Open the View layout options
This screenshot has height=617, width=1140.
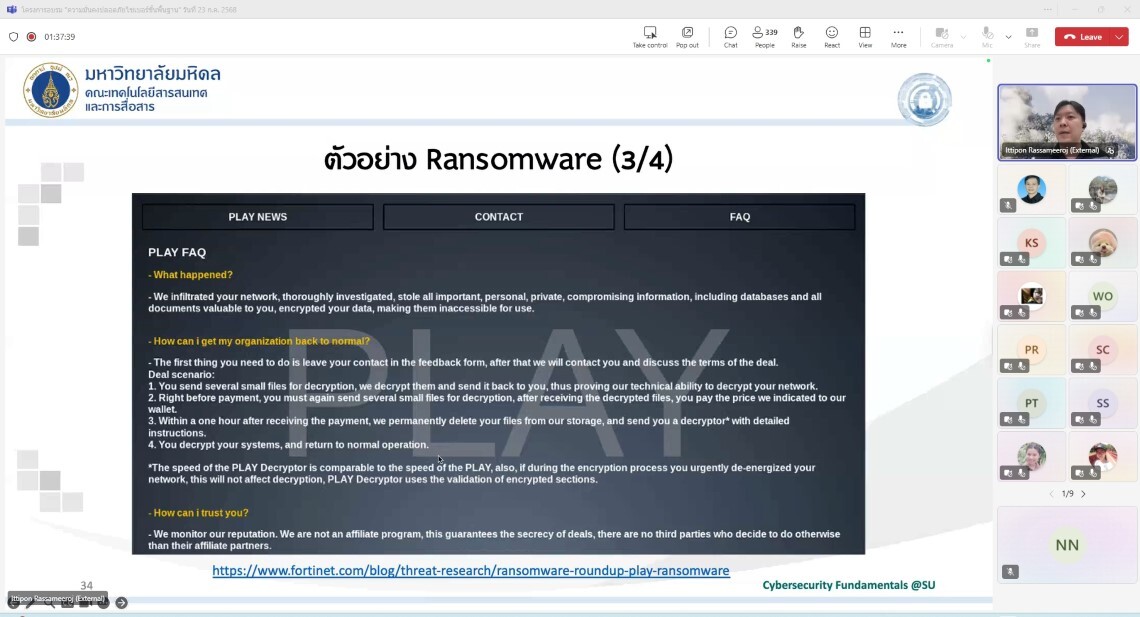click(865, 37)
